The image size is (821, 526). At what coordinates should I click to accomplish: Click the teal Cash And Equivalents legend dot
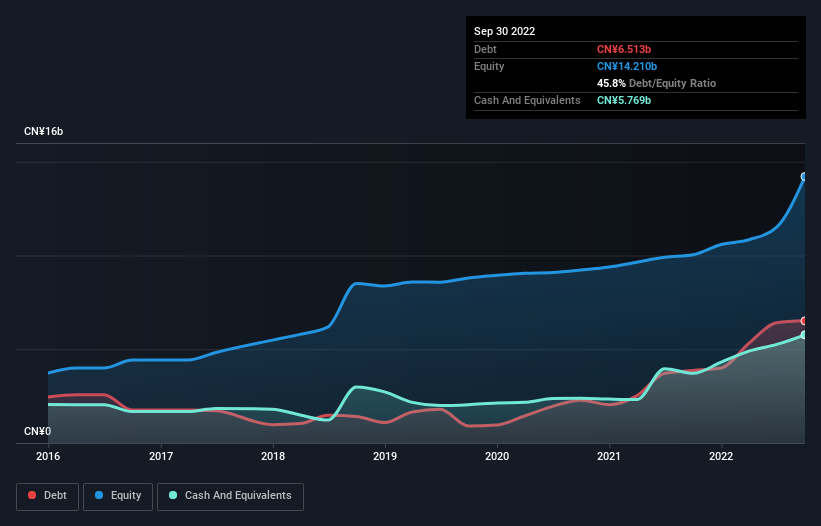[173, 495]
